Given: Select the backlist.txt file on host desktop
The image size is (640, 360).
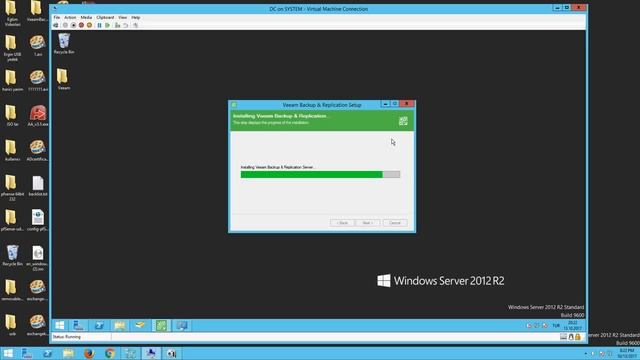Looking at the screenshot, I should click(x=38, y=186).
